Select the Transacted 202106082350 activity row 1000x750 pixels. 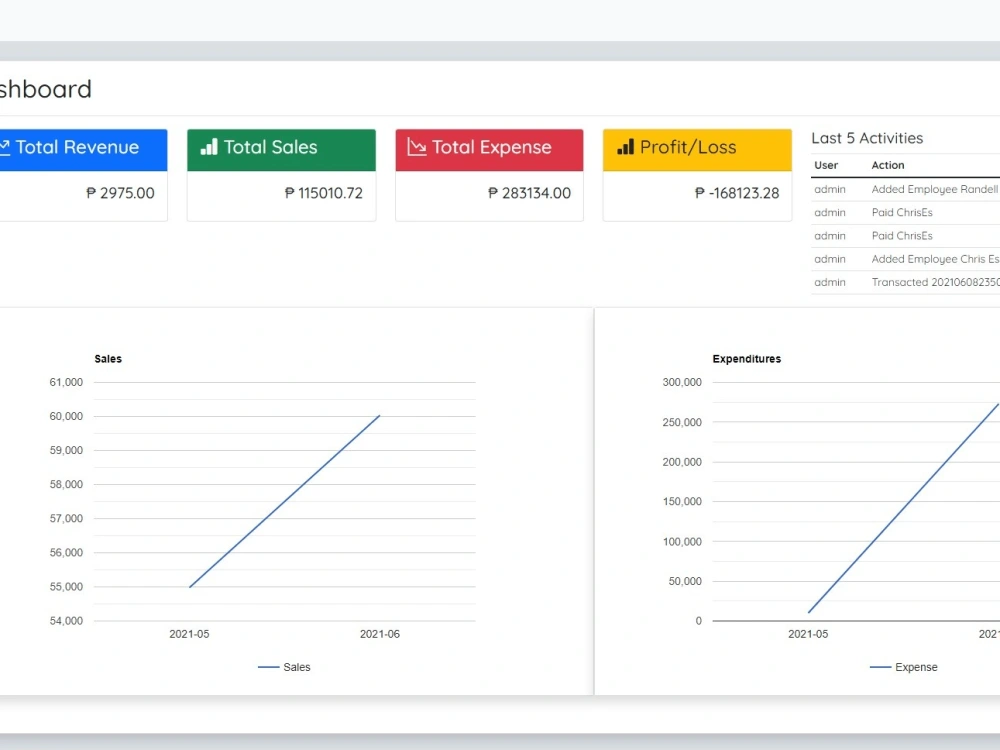click(906, 282)
